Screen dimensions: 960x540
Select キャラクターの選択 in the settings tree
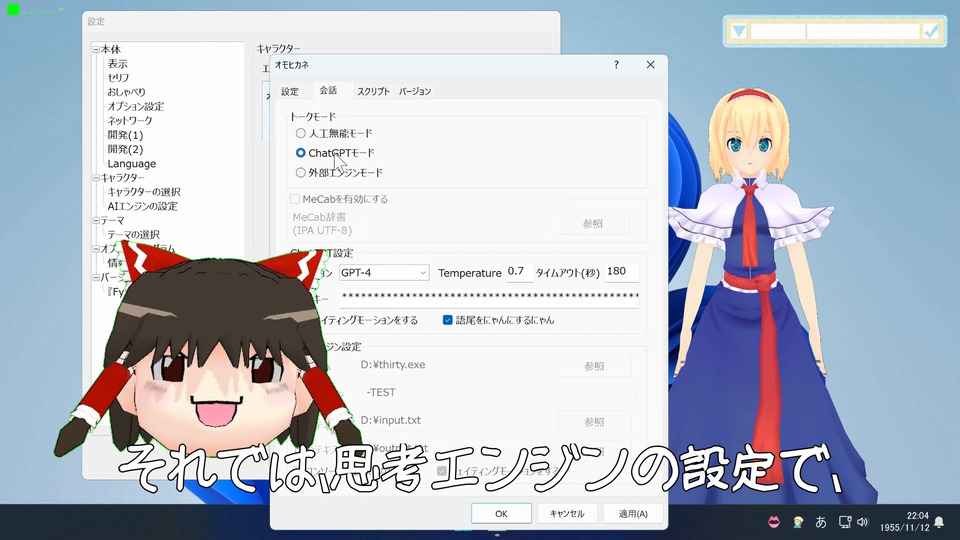click(x=144, y=192)
